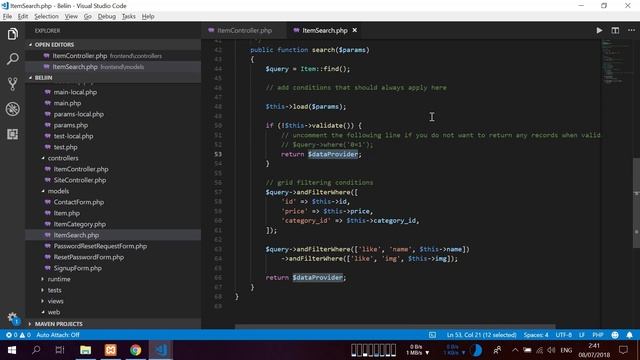Screen dimensions: 640x360
Task: Click the volume icon in system tray
Action: [551, 350]
